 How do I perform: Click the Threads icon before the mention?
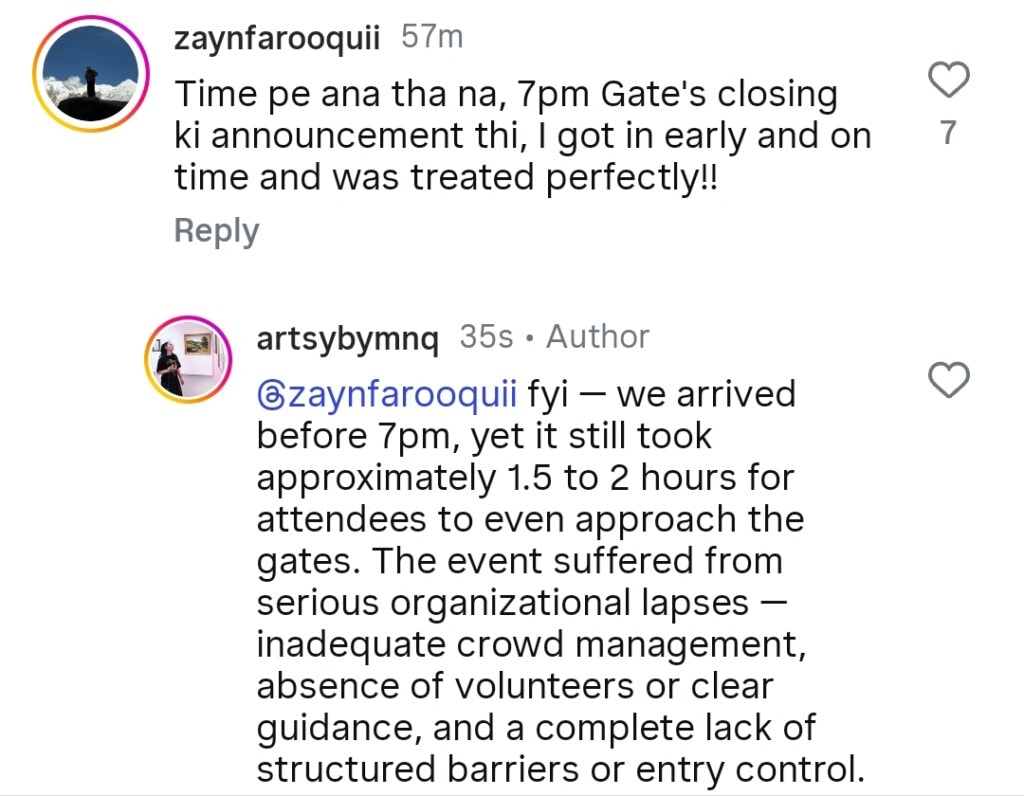(270, 394)
